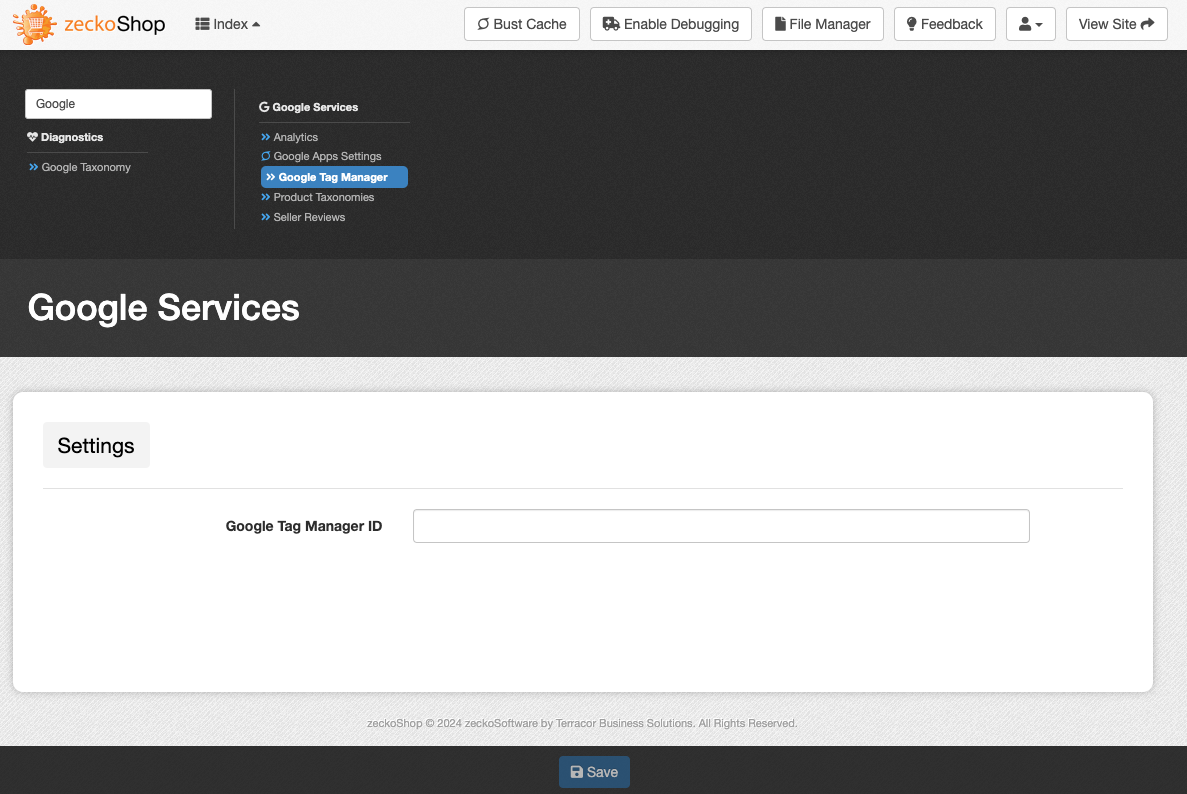Screen dimensions: 1187x794
Task: Click the Settings tab
Action: pyautogui.click(x=96, y=445)
